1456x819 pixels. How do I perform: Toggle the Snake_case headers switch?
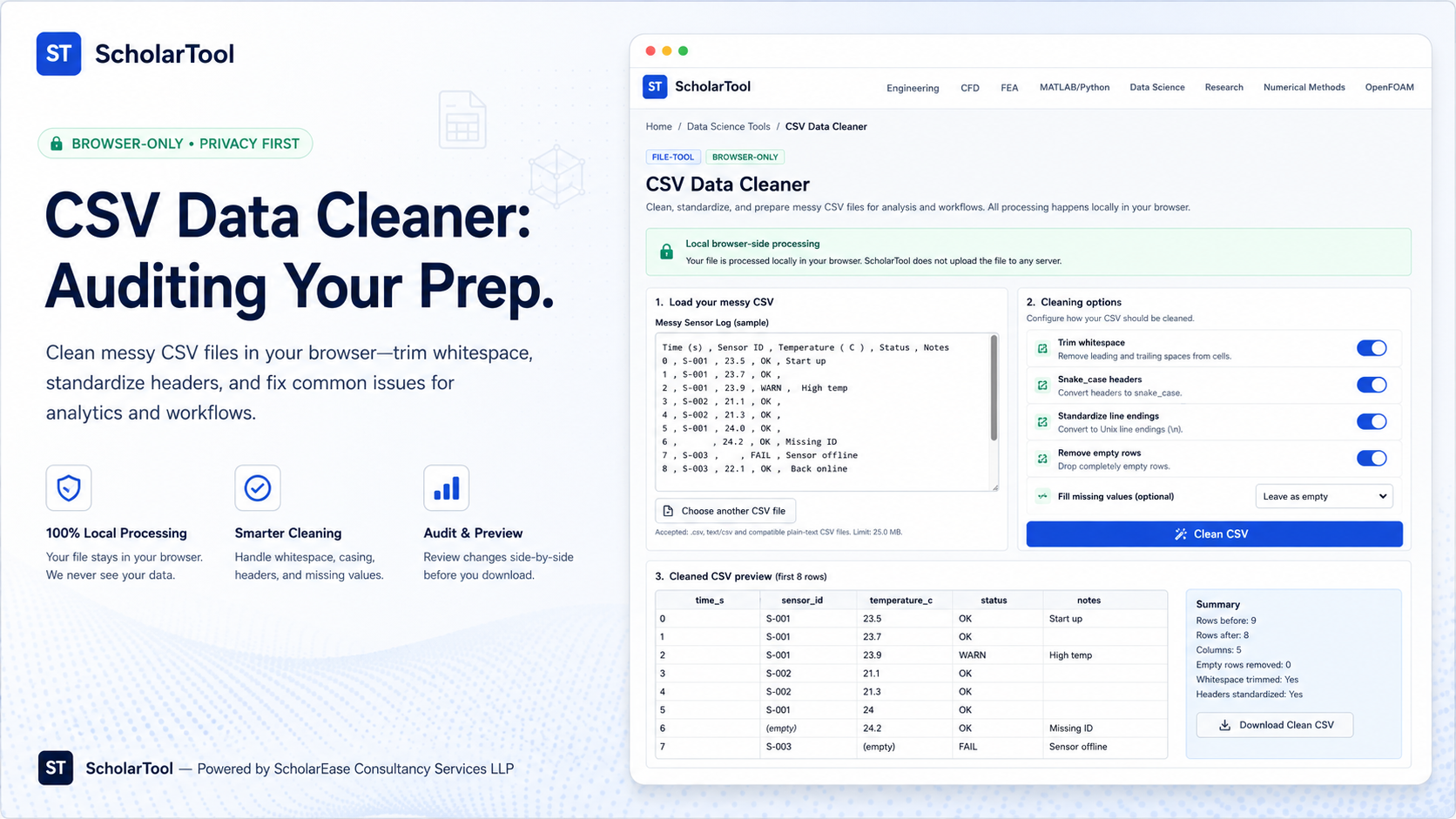click(1372, 385)
